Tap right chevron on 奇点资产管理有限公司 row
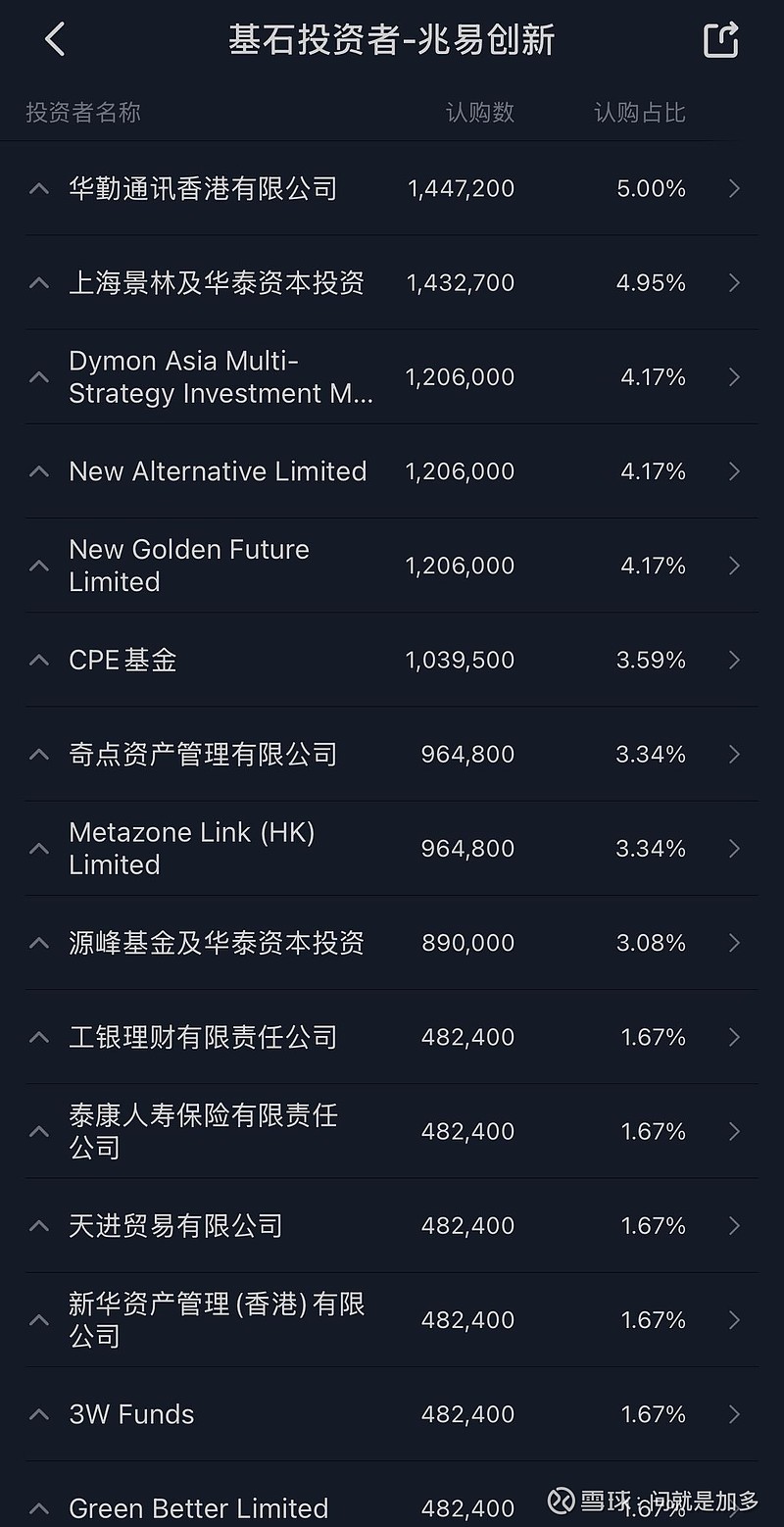Screen dimensions: 784x1527 pos(734,755)
